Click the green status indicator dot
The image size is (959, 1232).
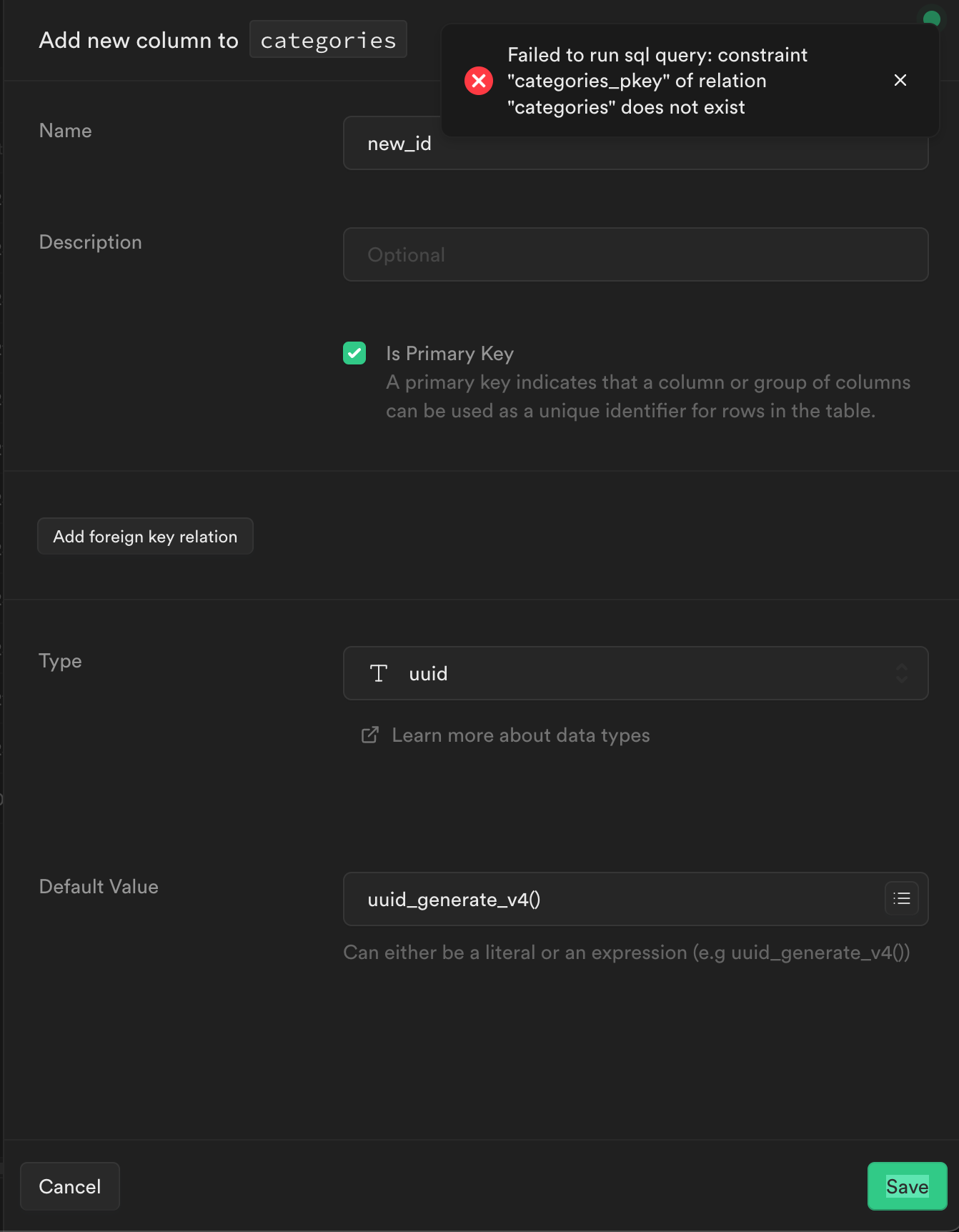[x=931, y=19]
